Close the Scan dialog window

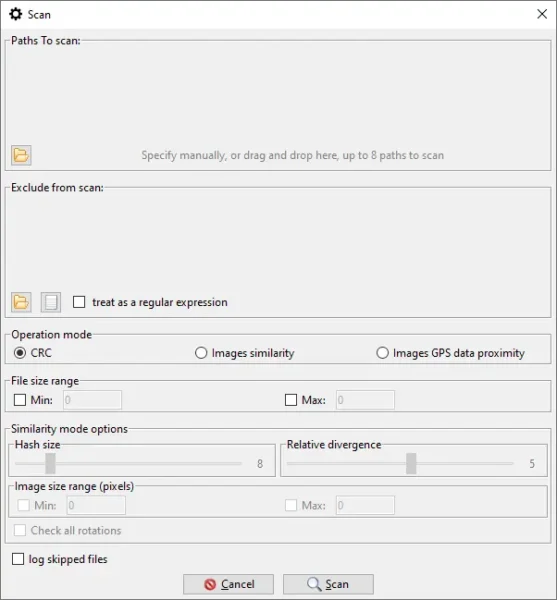click(x=542, y=14)
